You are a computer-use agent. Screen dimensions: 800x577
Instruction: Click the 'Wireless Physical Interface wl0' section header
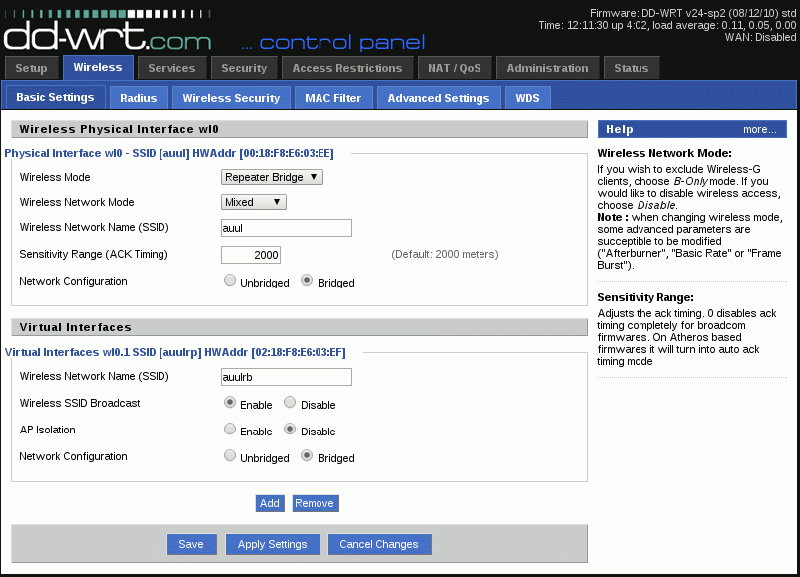[x=299, y=129]
